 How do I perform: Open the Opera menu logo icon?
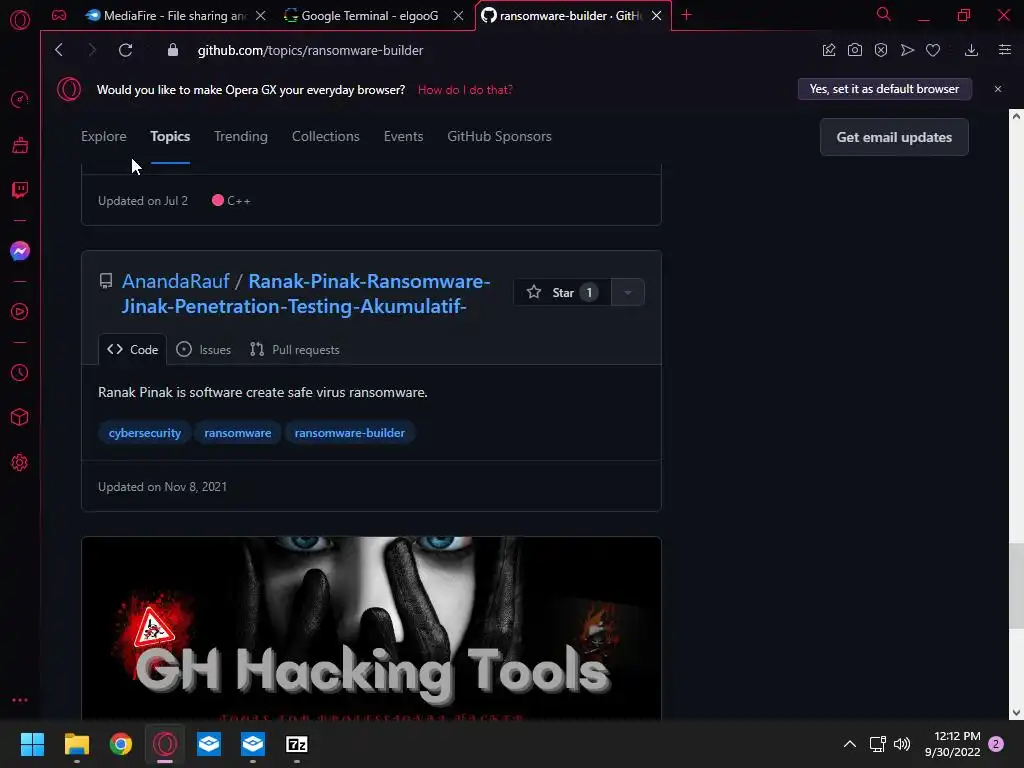point(20,20)
